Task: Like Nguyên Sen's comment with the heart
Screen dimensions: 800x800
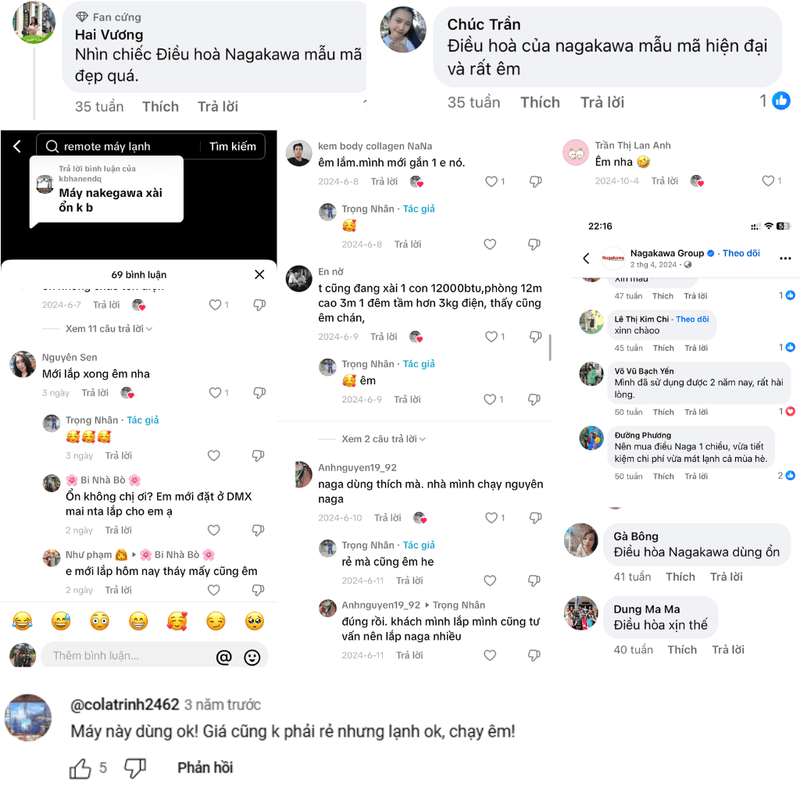Action: tap(215, 392)
